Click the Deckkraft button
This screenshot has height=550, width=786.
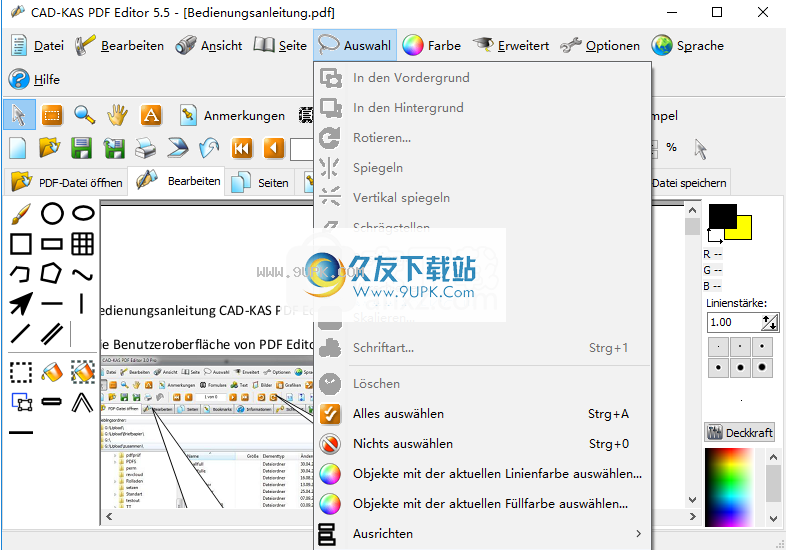[x=739, y=432]
